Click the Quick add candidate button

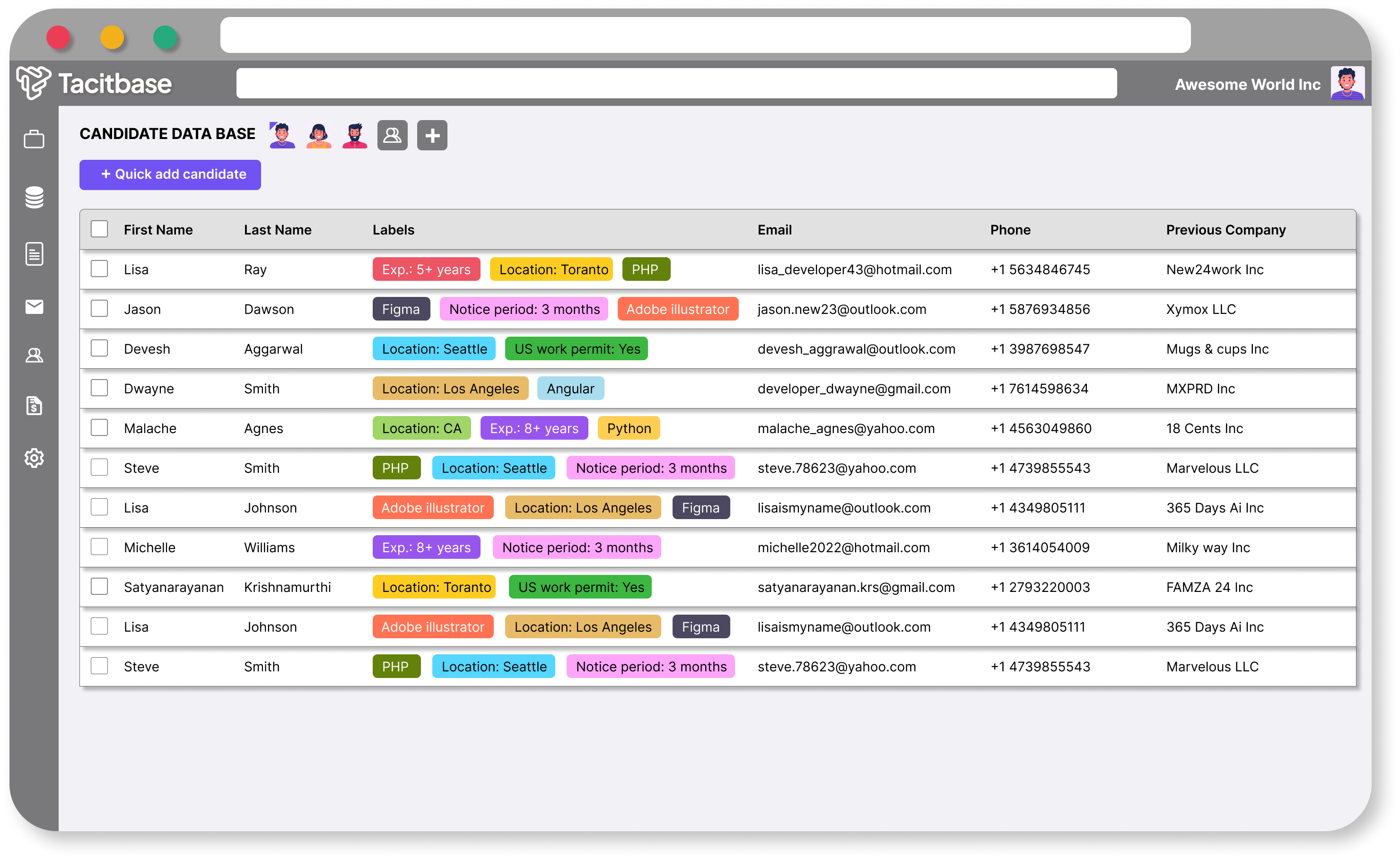170,174
